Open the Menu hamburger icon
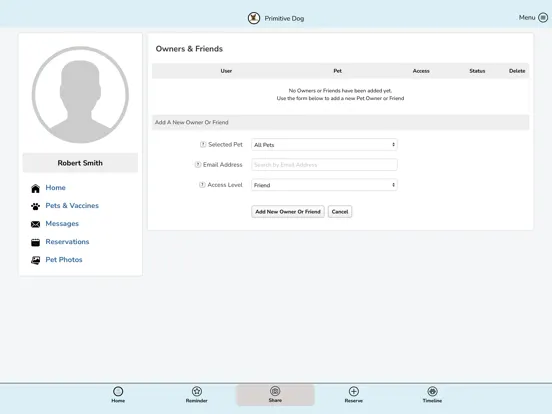The width and height of the screenshot is (552, 414). 543,18
